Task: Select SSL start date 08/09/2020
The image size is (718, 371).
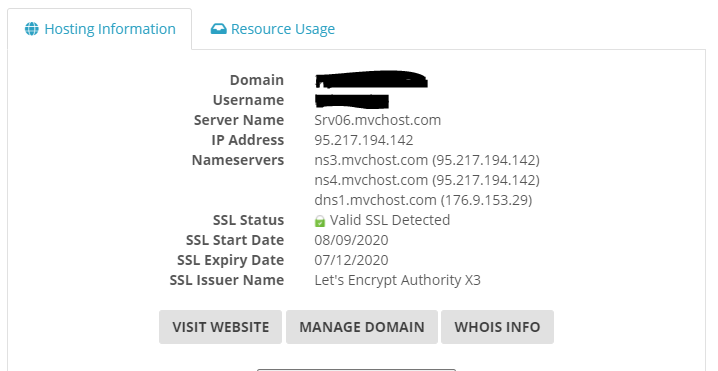Action: click(x=351, y=240)
